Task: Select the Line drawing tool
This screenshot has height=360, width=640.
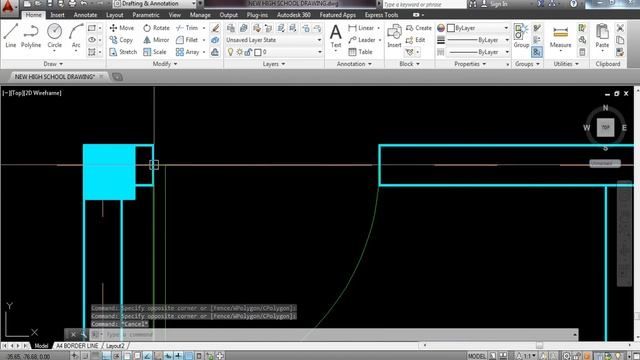Action: click(x=11, y=36)
